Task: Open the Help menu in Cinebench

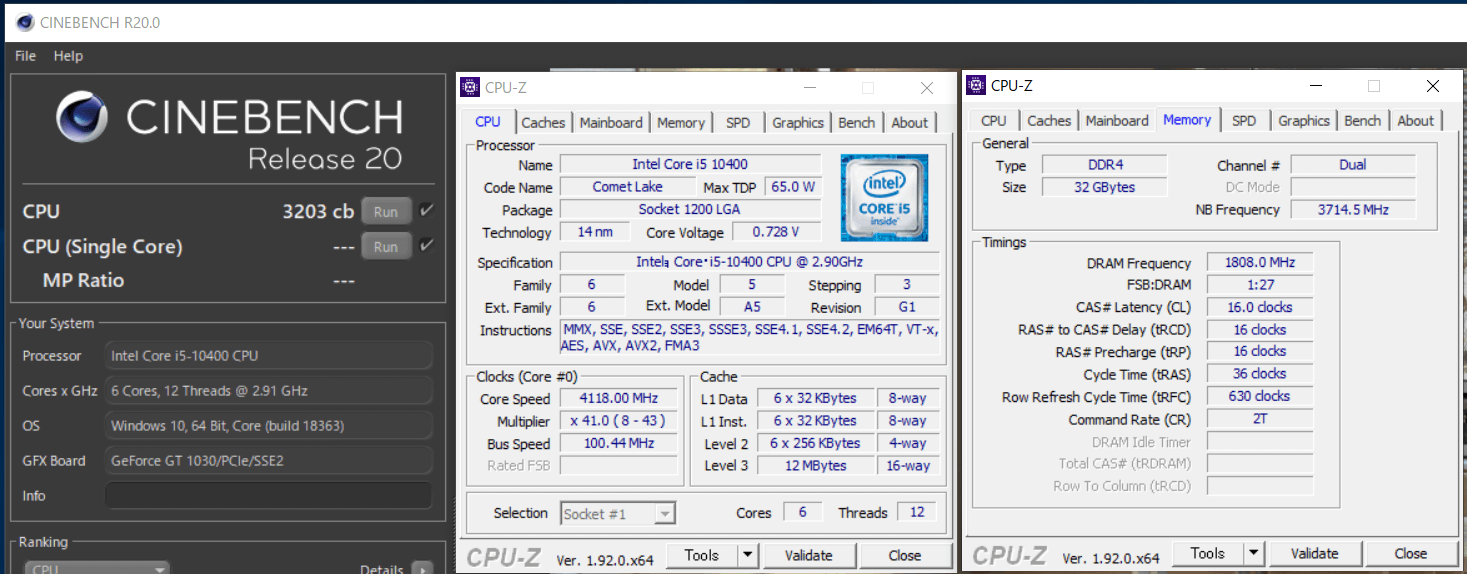Action: 68,56
